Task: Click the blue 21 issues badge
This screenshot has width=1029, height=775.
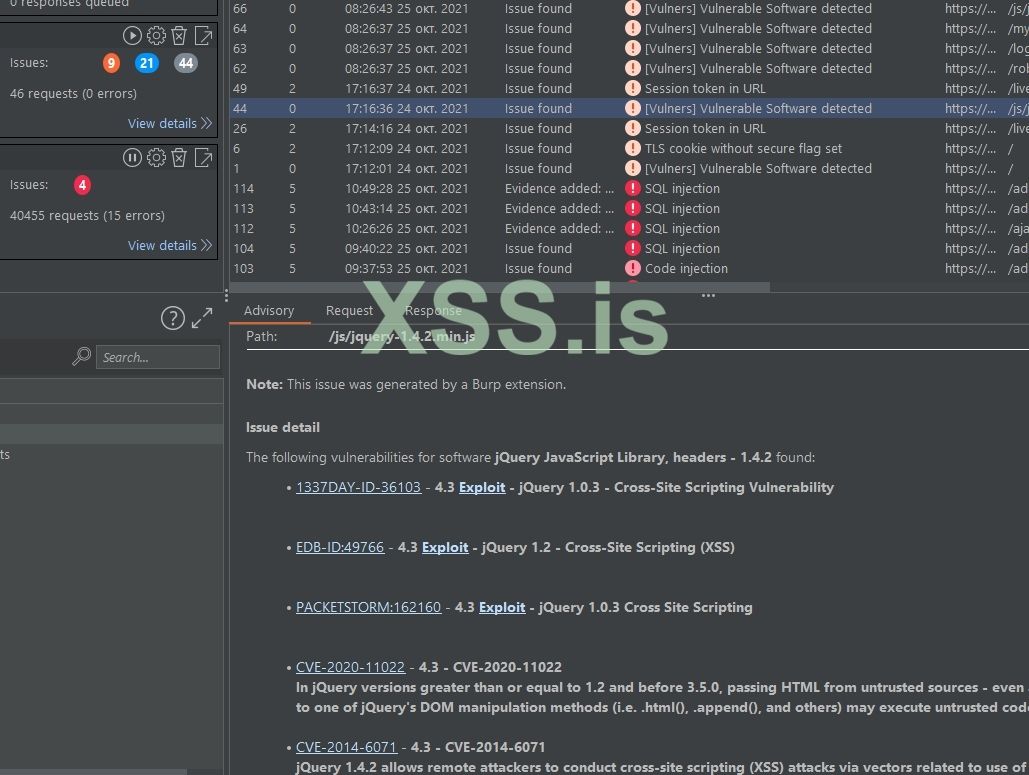Action: pyautogui.click(x=147, y=63)
